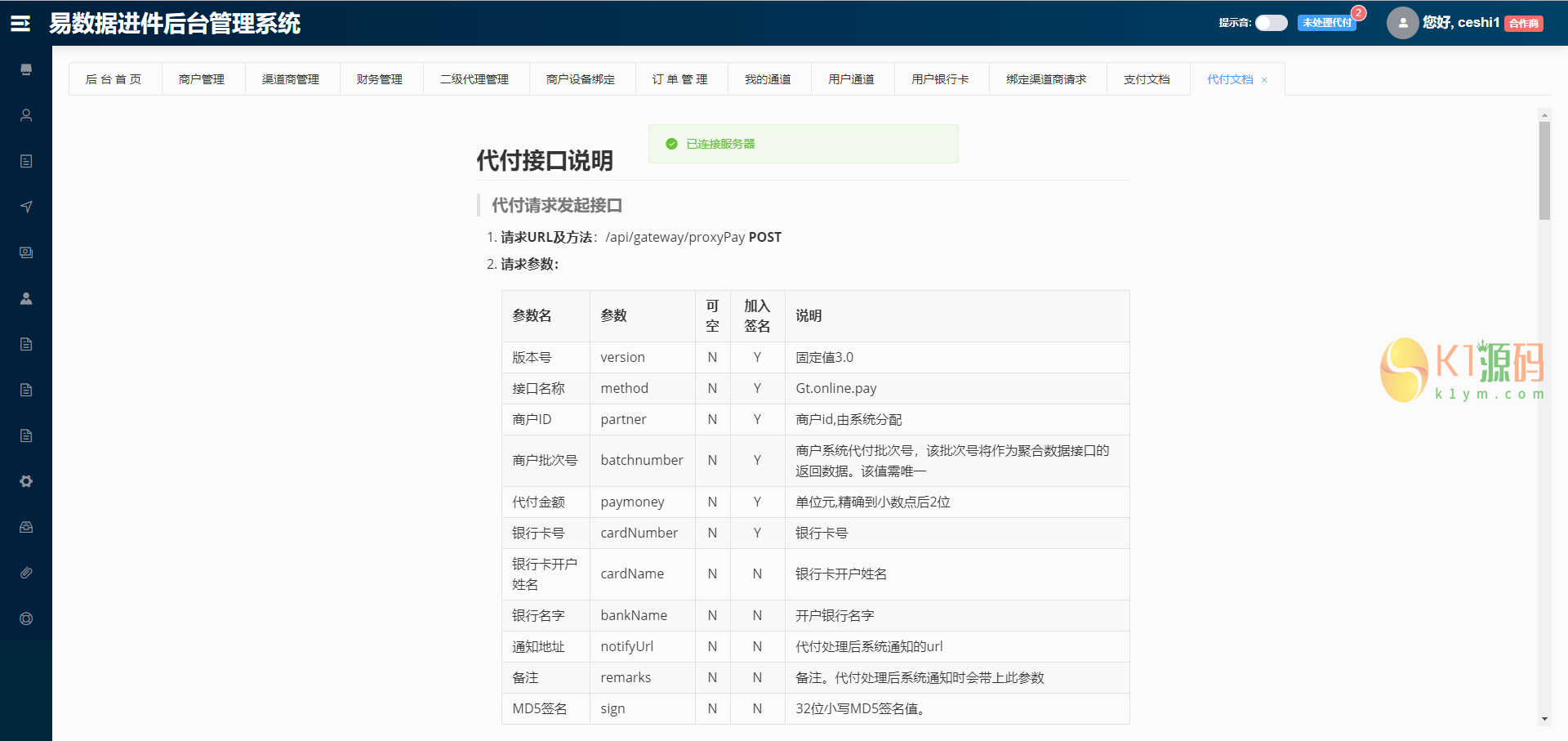The image size is (1568, 741).
Task: Open the gear settings icon in the sidebar
Action: pyautogui.click(x=26, y=481)
